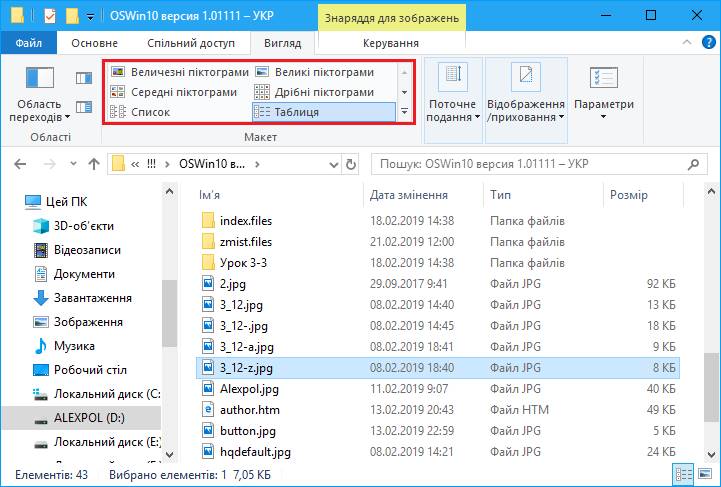Toggle the Preview pane icon
The image size is (721, 487).
[x=84, y=78]
